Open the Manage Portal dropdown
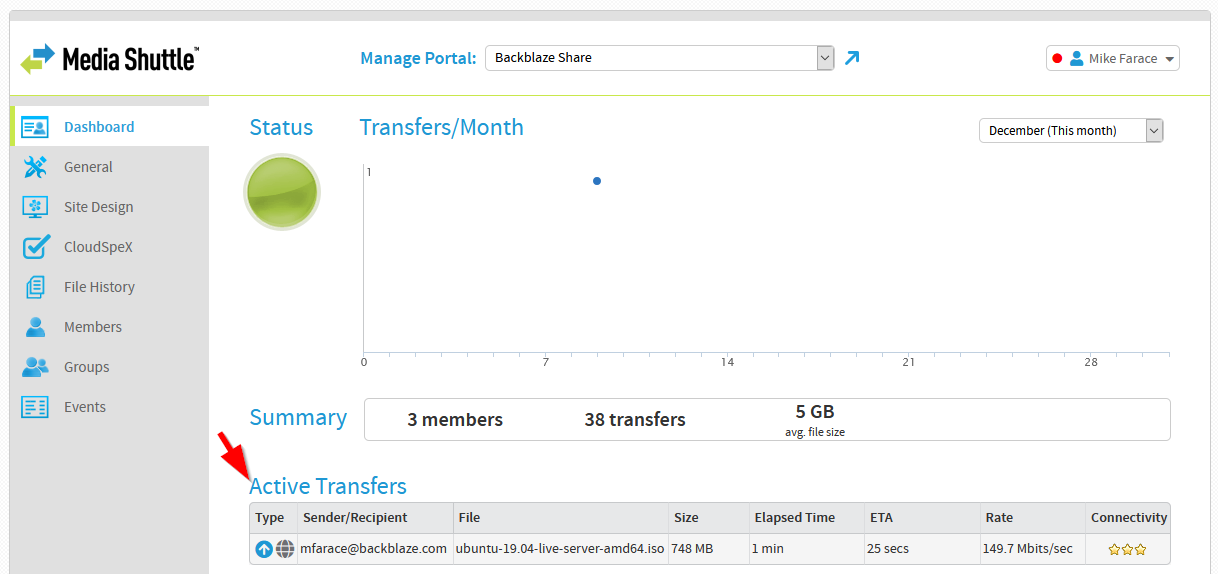The image size is (1218, 574). pyautogui.click(x=659, y=58)
